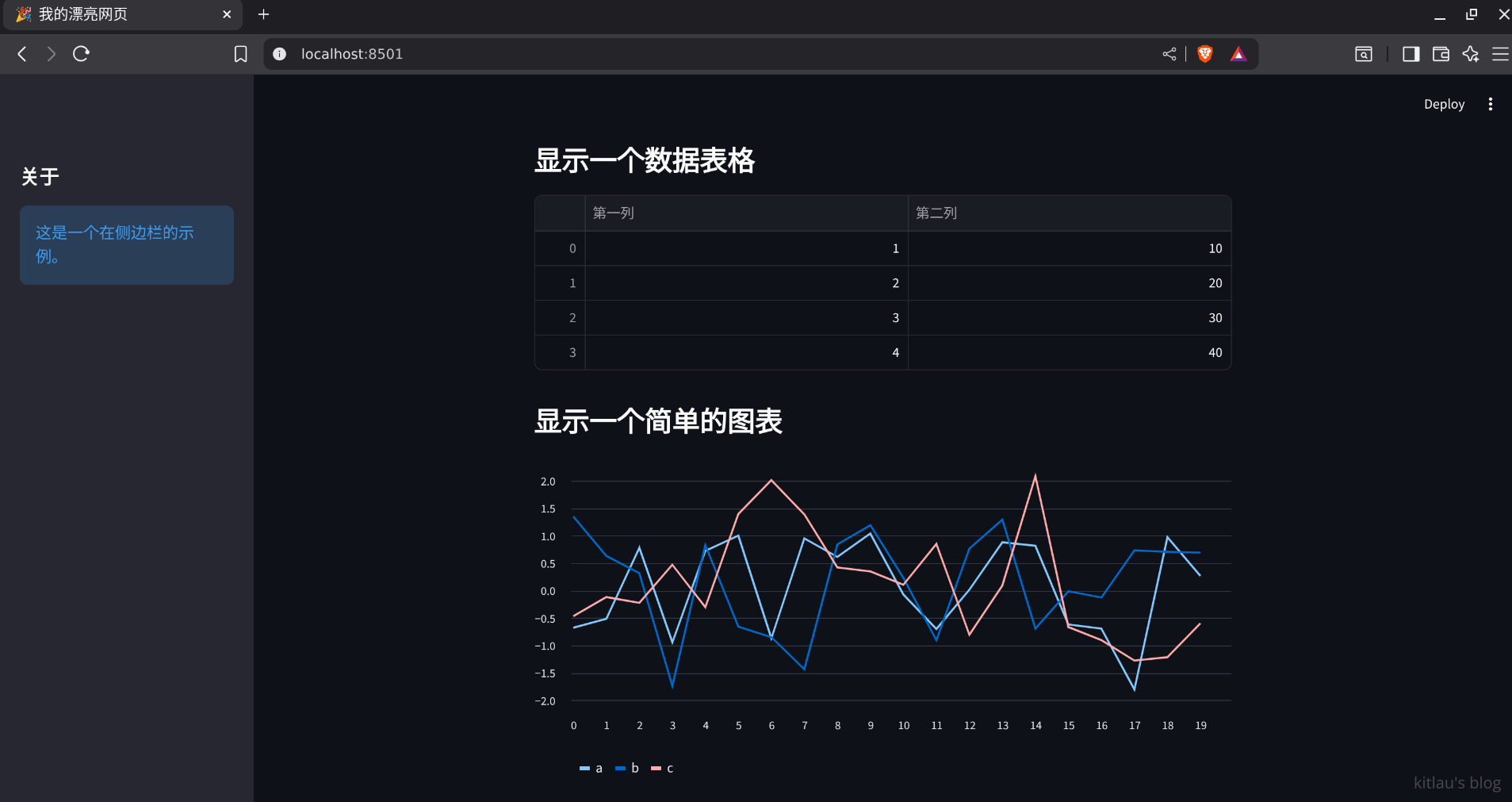This screenshot has height=802, width=1512.
Task: Share this page via share icon
Action: [1169, 54]
